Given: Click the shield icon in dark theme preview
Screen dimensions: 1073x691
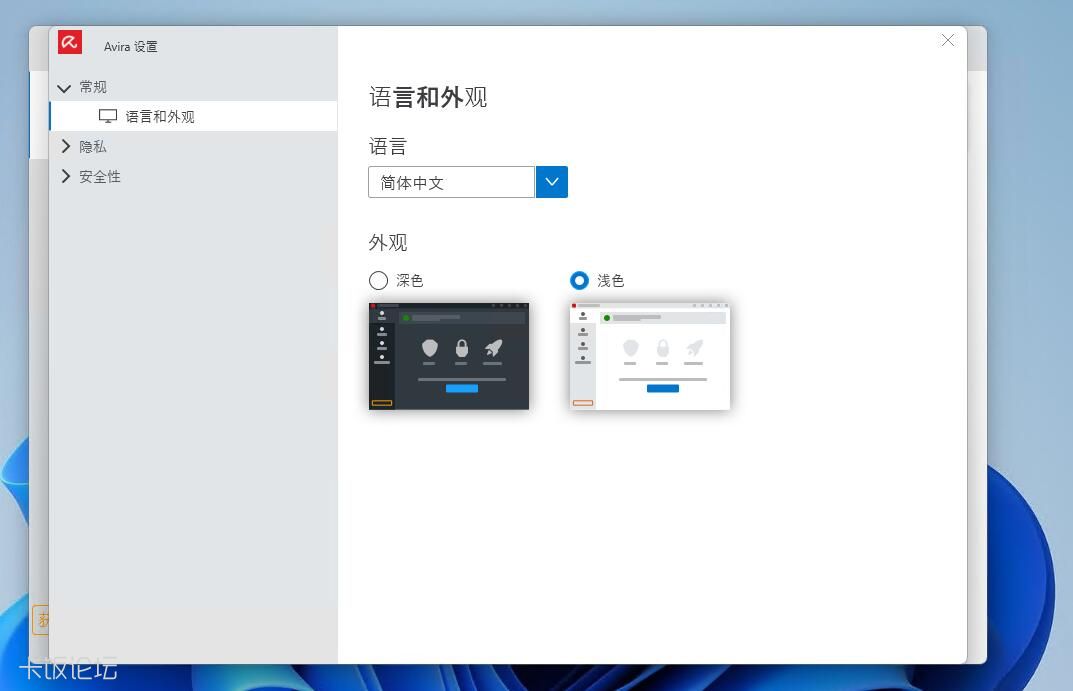Looking at the screenshot, I should click(430, 348).
